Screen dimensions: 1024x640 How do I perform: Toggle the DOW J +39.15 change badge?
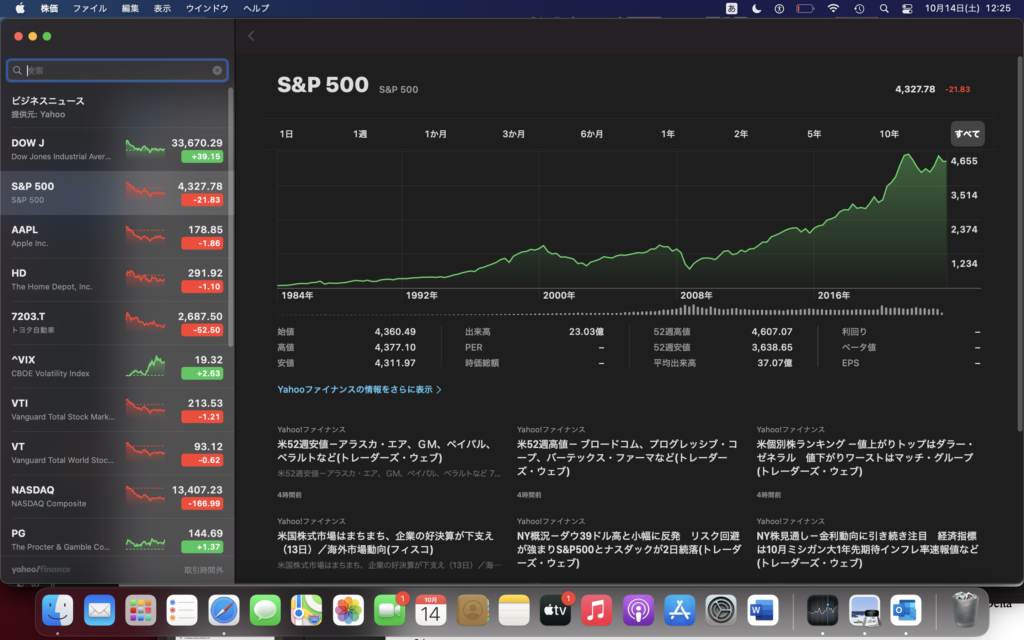(202, 157)
